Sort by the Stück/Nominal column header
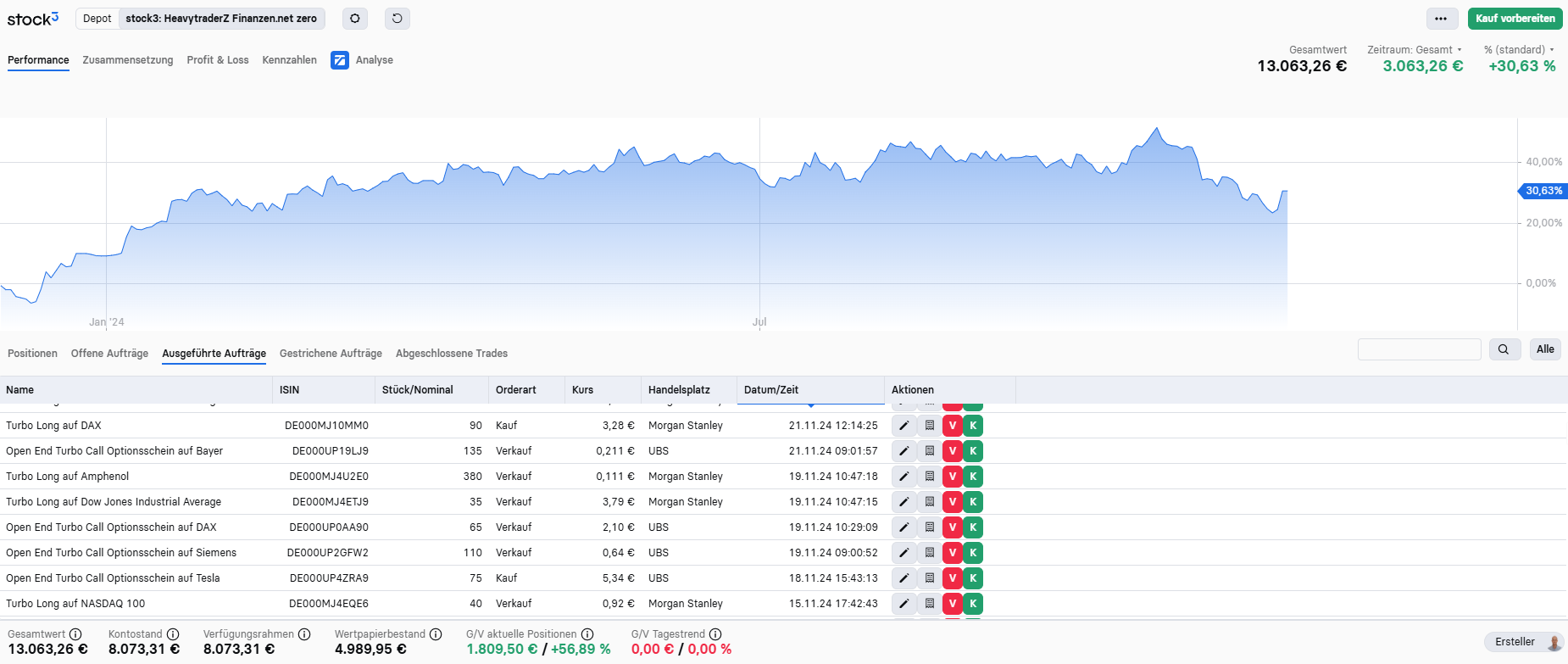The height and width of the screenshot is (664, 1568). click(x=432, y=390)
